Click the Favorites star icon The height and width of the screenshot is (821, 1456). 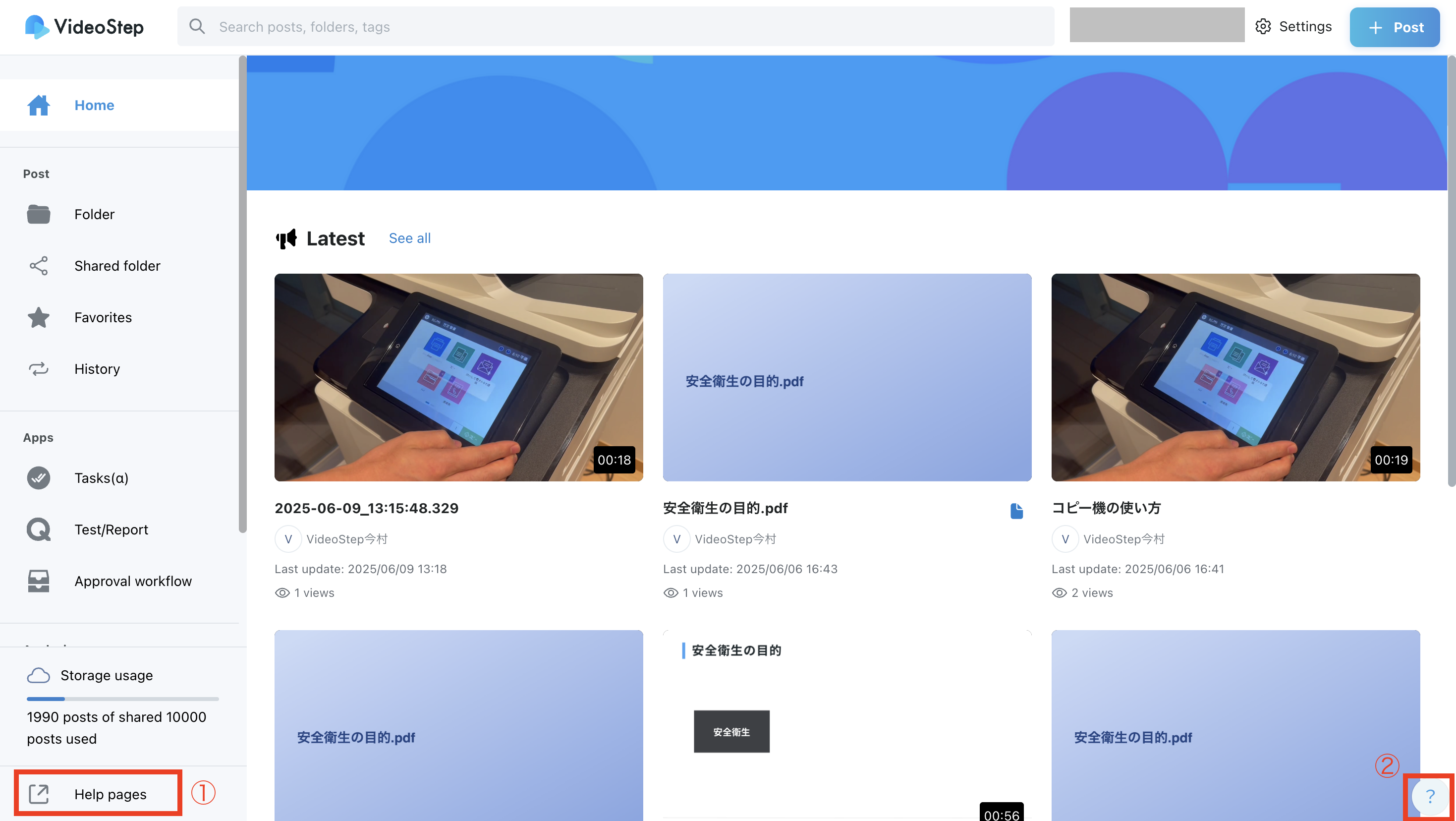tap(39, 317)
